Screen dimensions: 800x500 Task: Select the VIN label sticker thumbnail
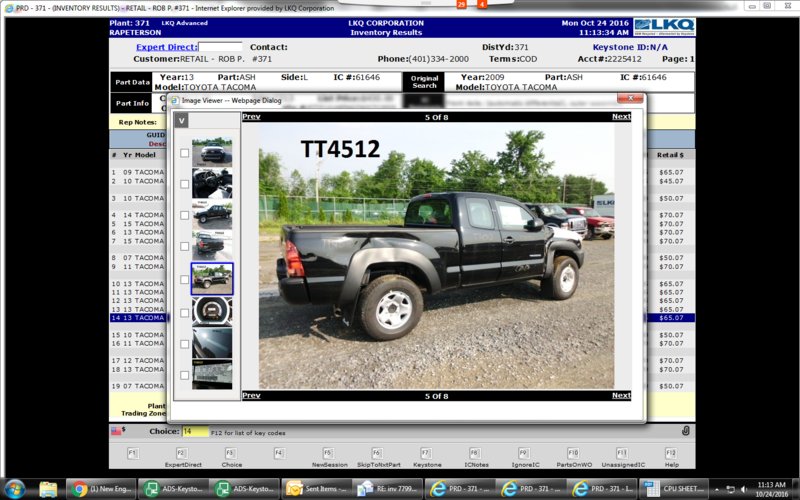[x=212, y=374]
